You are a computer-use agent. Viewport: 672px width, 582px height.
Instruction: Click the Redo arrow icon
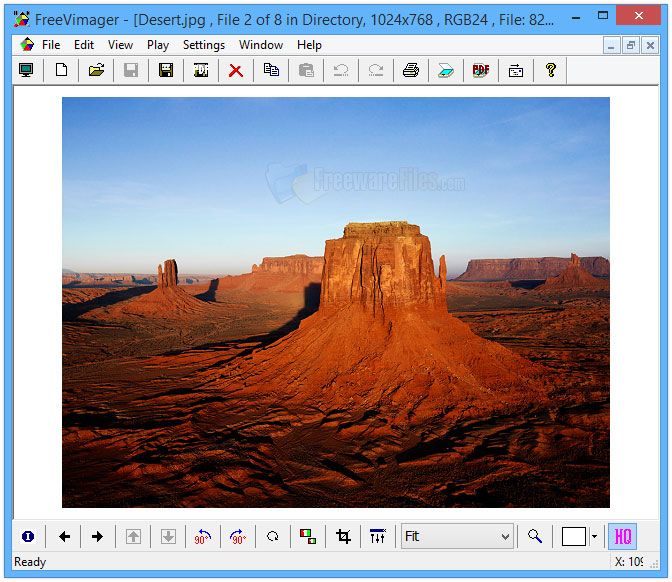(x=376, y=70)
